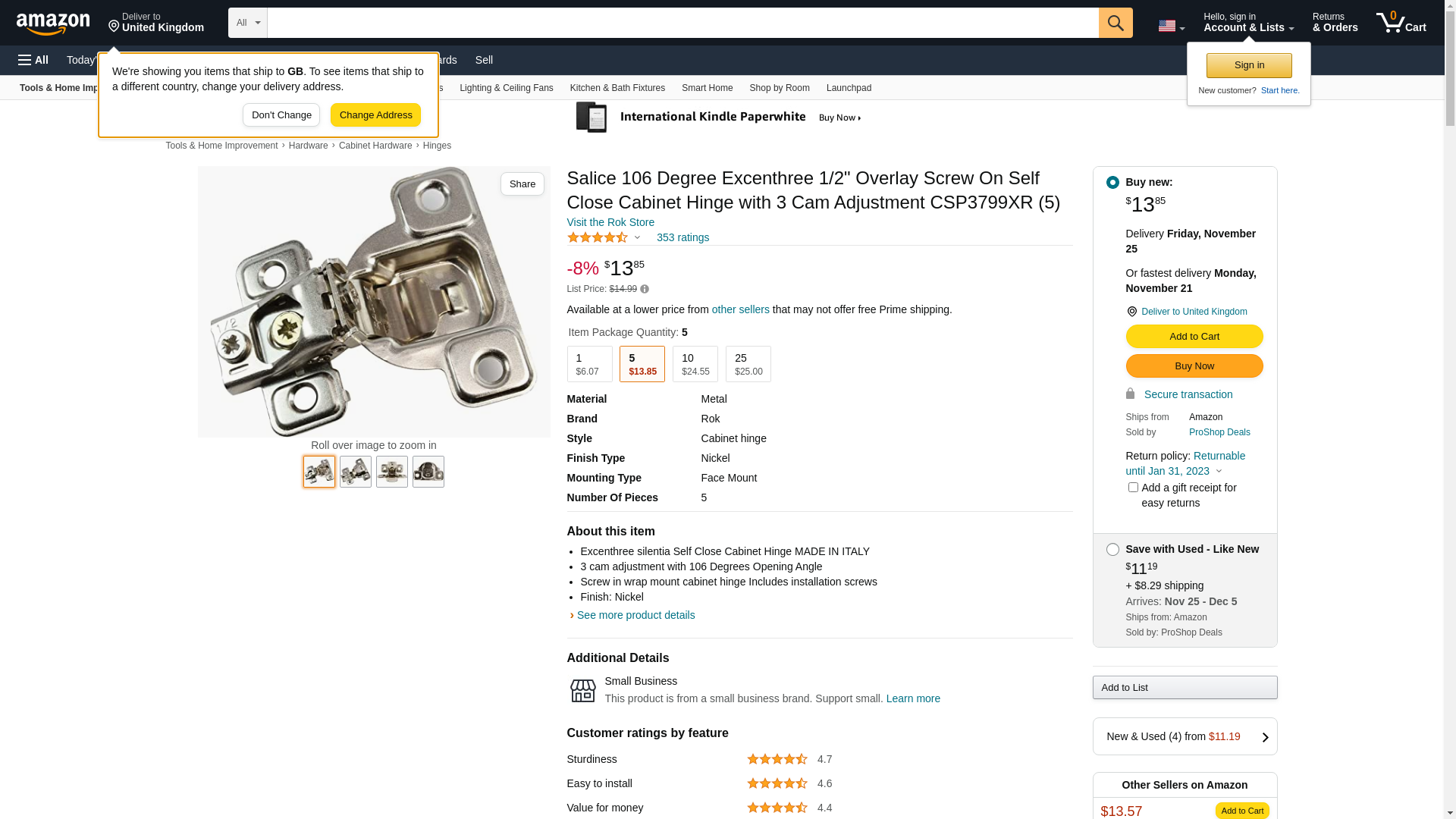The height and width of the screenshot is (819, 1456).
Task: Visit the Rok Store link
Action: click(610, 222)
